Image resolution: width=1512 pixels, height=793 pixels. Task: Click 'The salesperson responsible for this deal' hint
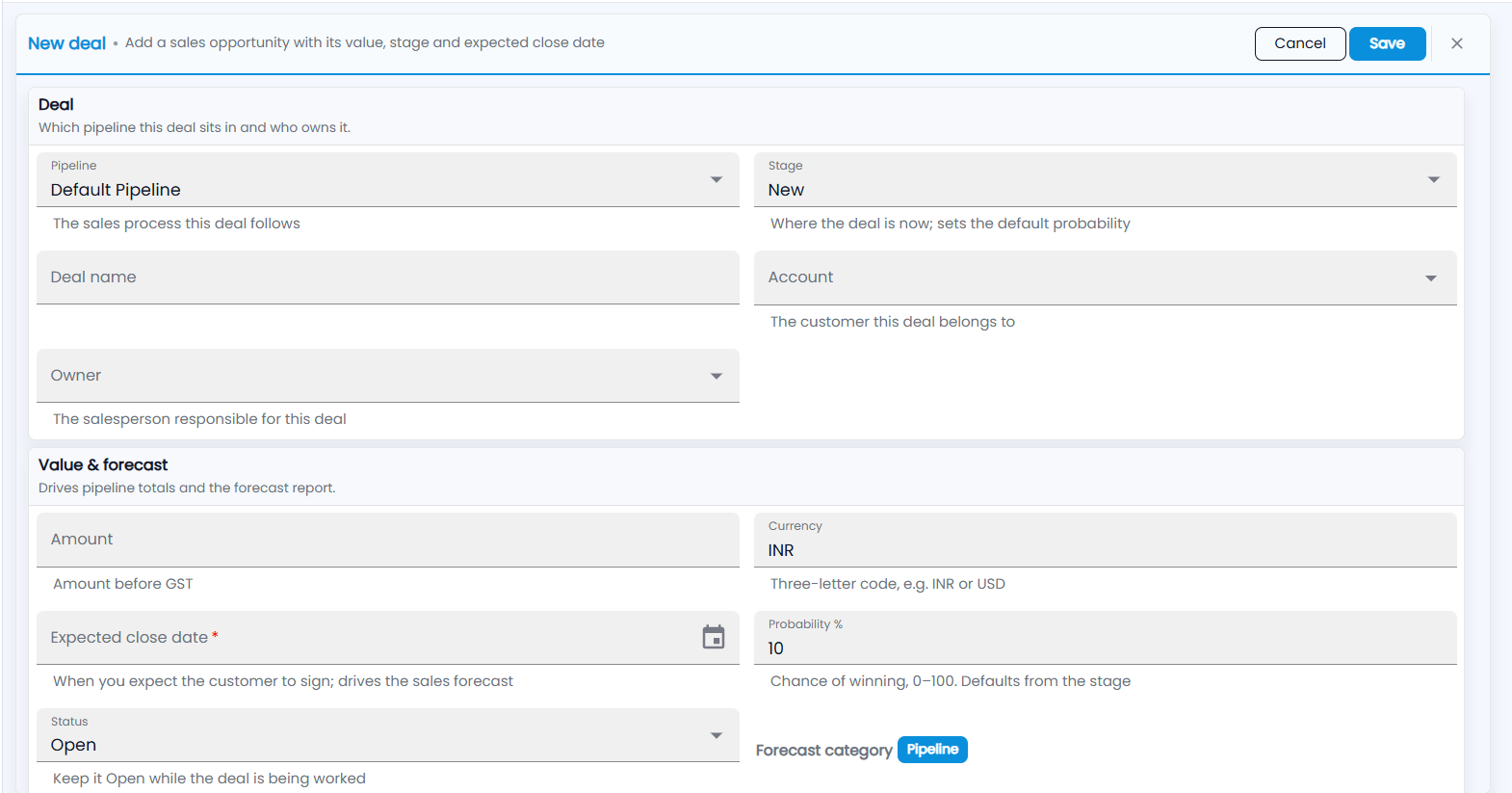click(199, 419)
